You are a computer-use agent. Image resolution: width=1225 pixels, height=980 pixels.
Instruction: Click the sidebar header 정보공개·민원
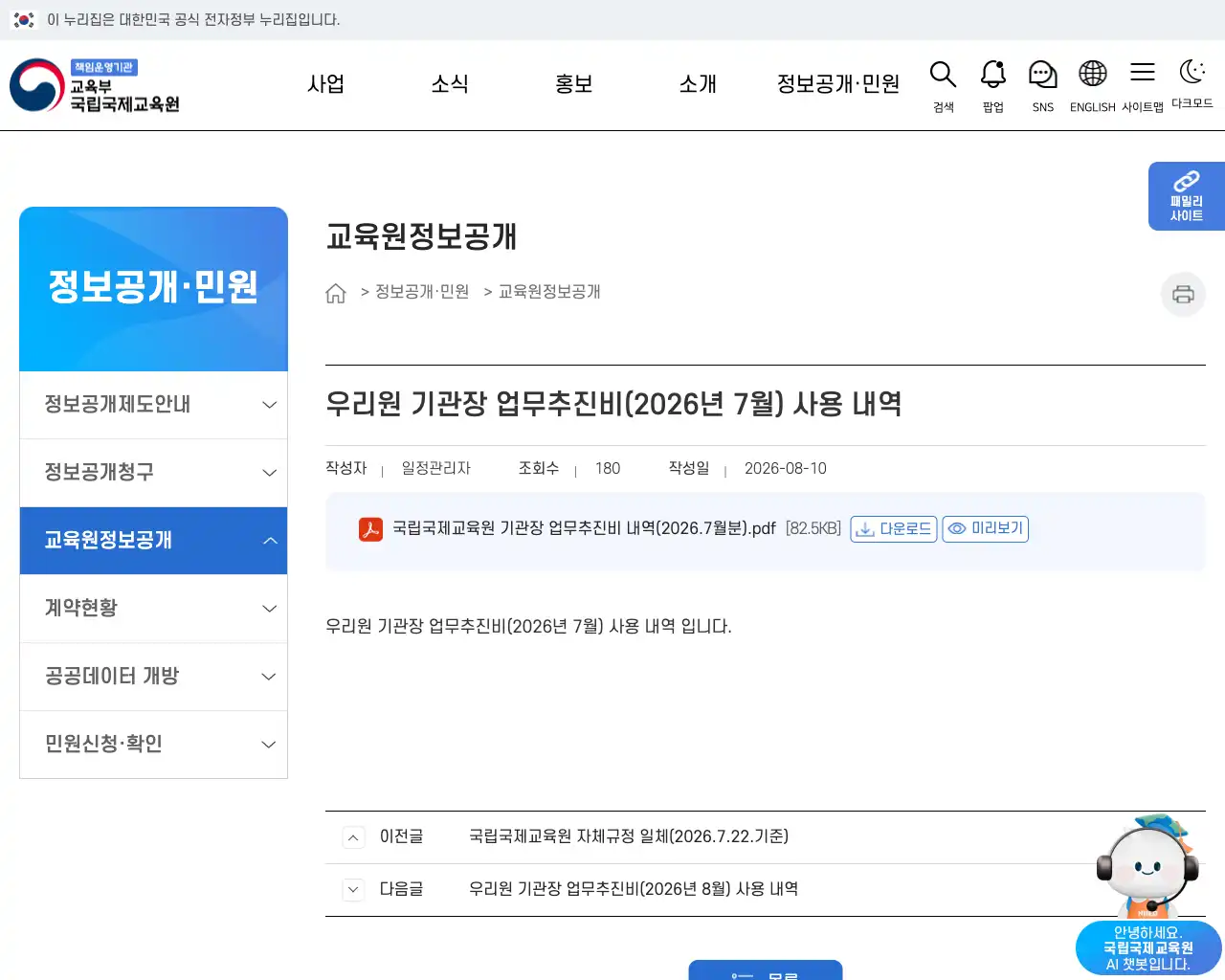pyautogui.click(x=153, y=287)
